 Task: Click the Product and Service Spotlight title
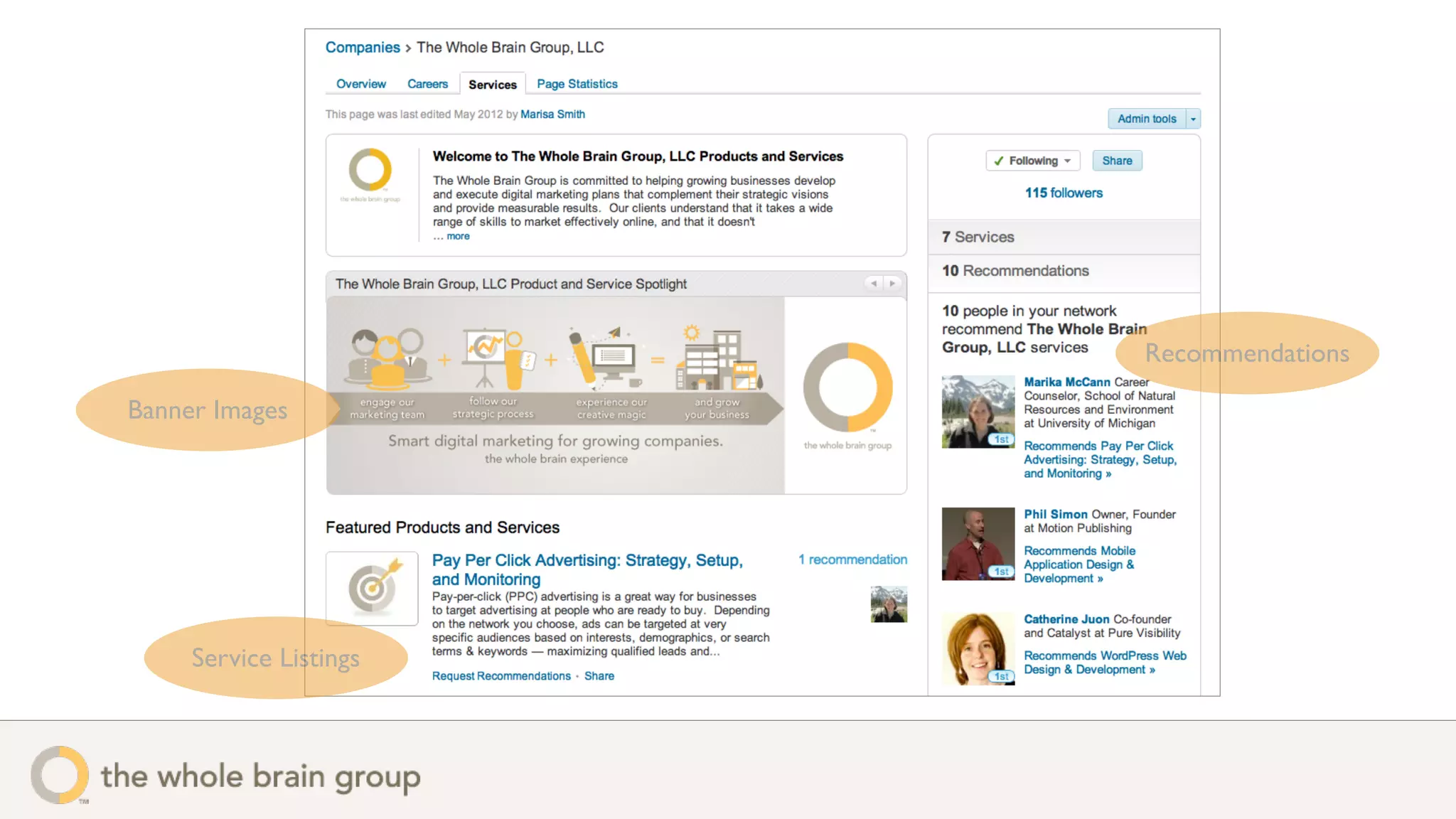point(511,284)
